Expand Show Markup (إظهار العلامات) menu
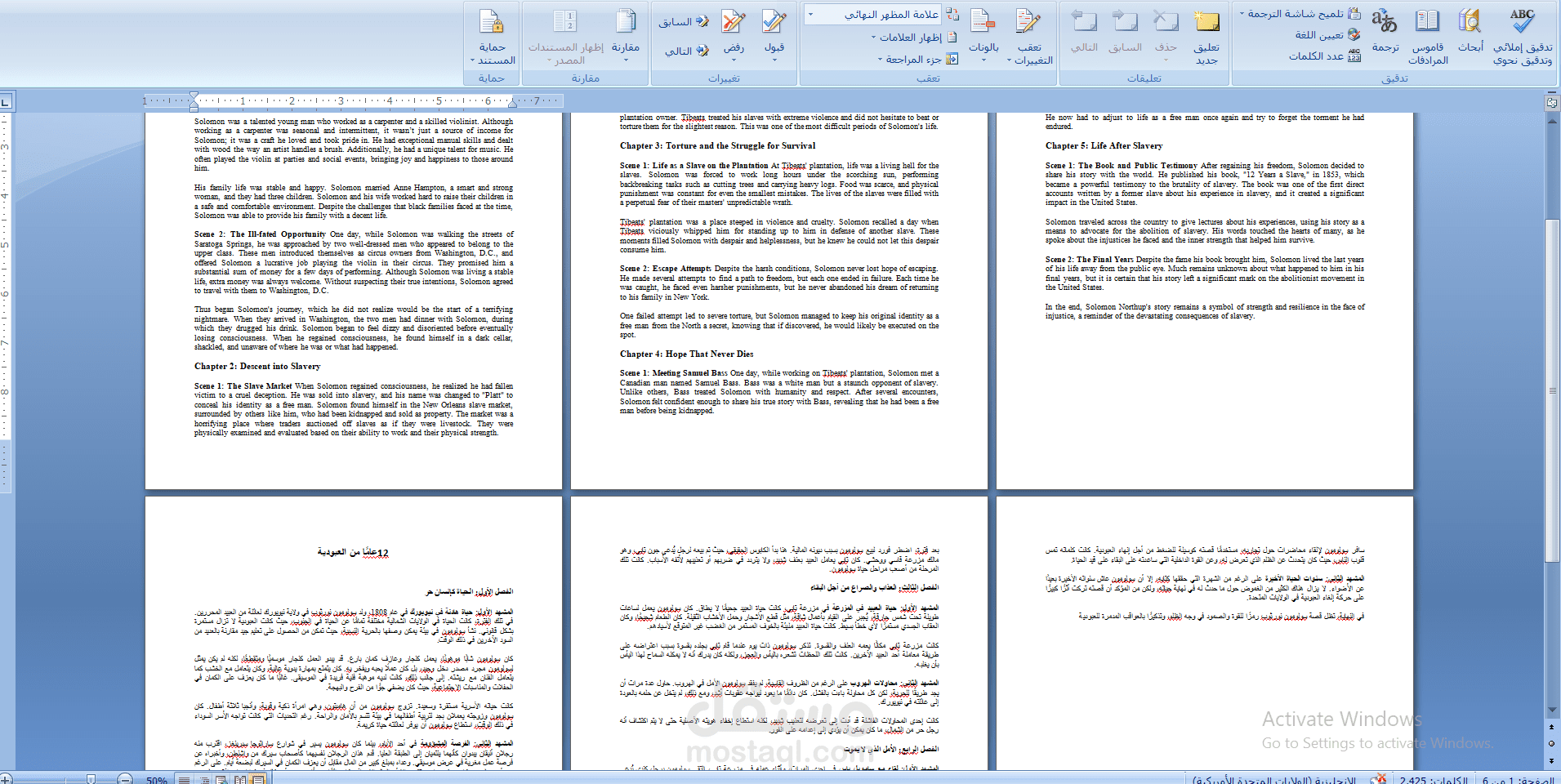The height and width of the screenshot is (784, 1561). pyautogui.click(x=913, y=37)
